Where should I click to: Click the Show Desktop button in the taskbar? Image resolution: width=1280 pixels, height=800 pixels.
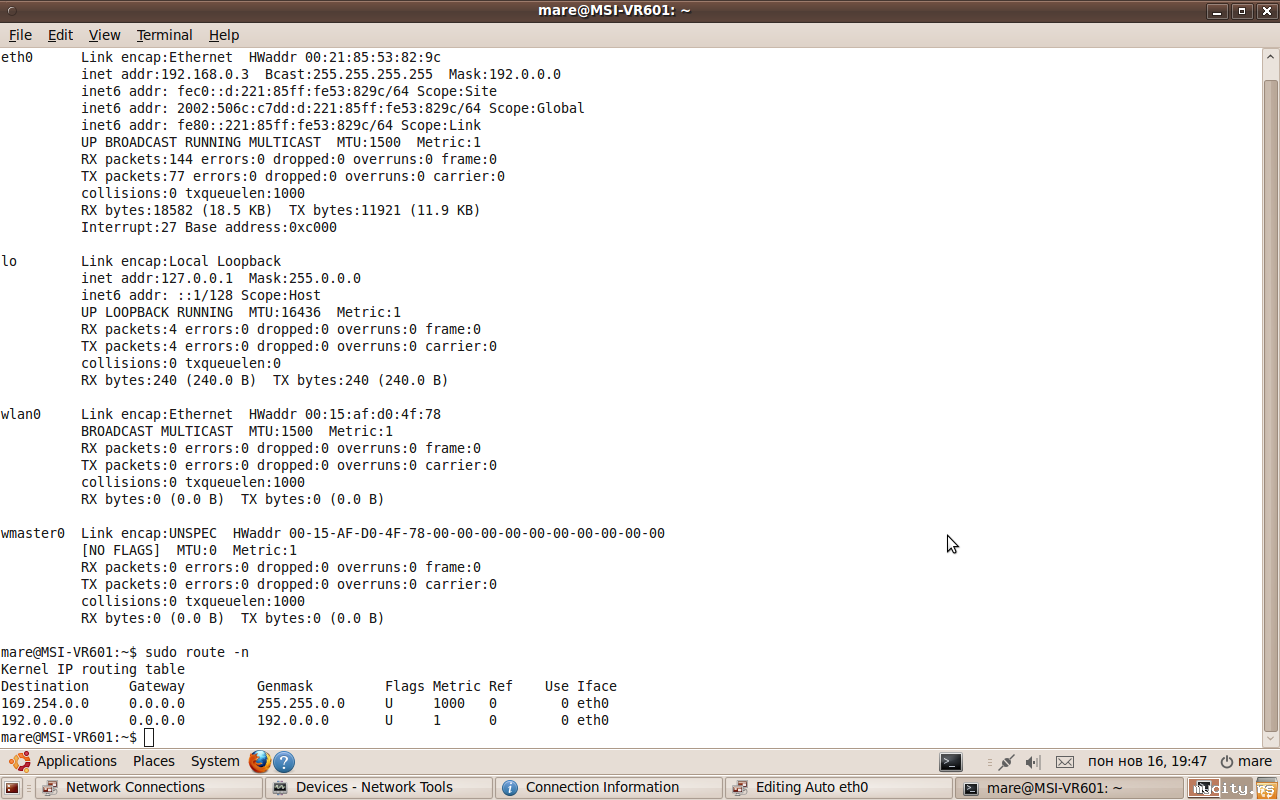(x=13, y=788)
